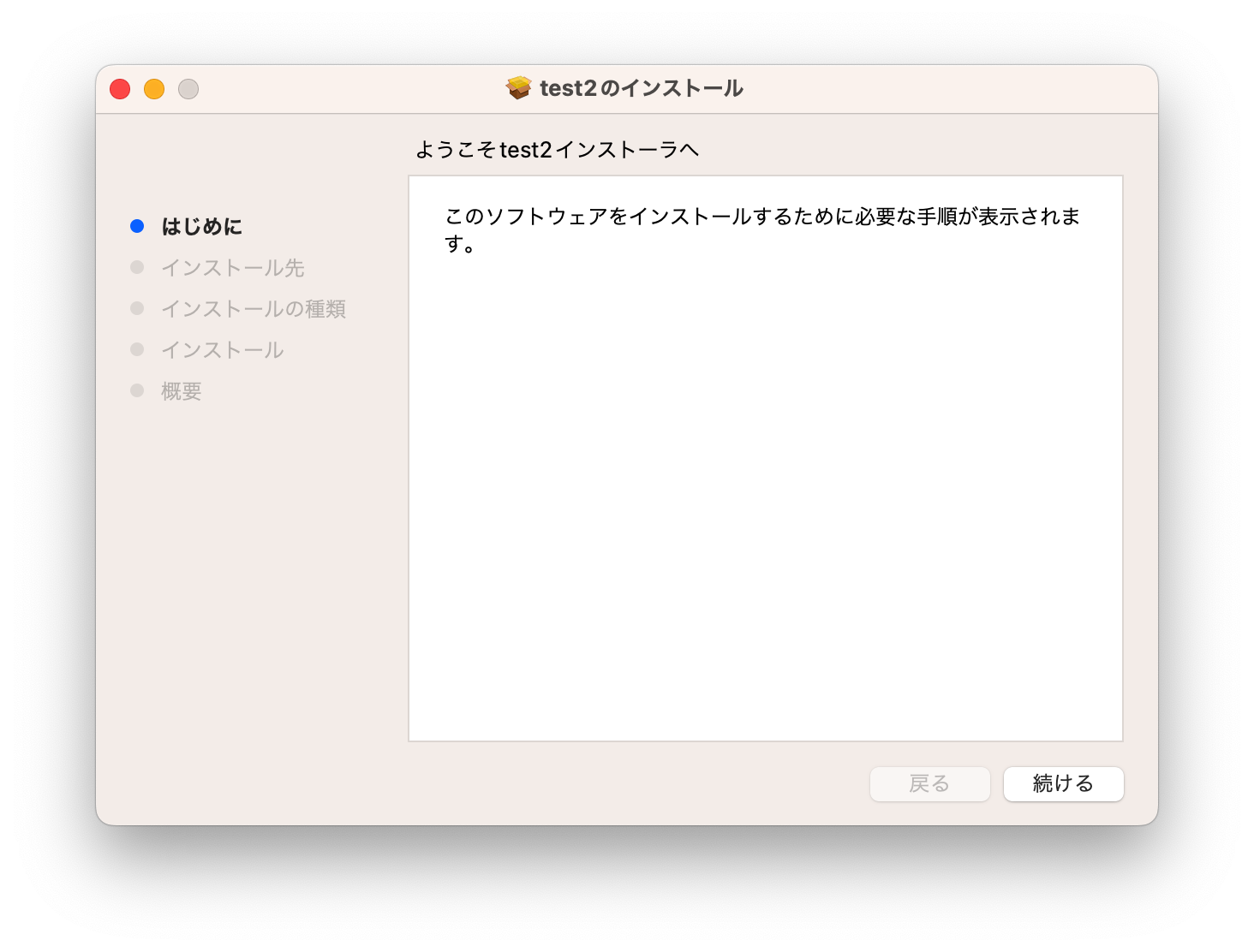
Task: Select the インストール先 step
Action: pos(233,267)
